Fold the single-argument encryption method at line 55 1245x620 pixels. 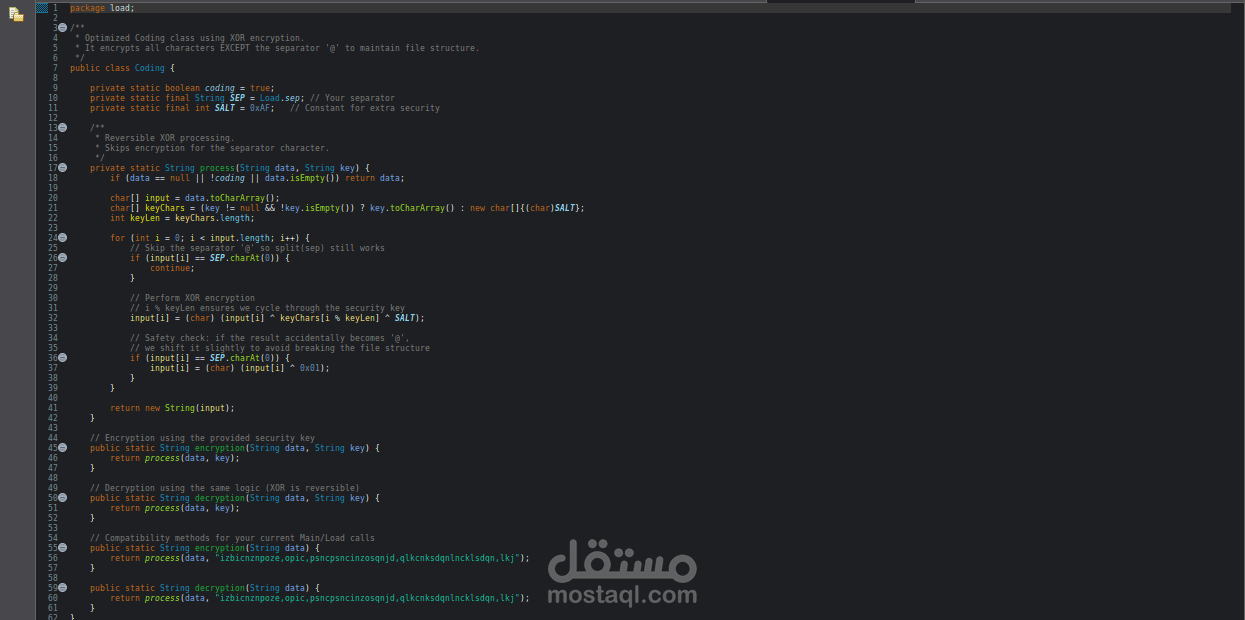click(62, 548)
